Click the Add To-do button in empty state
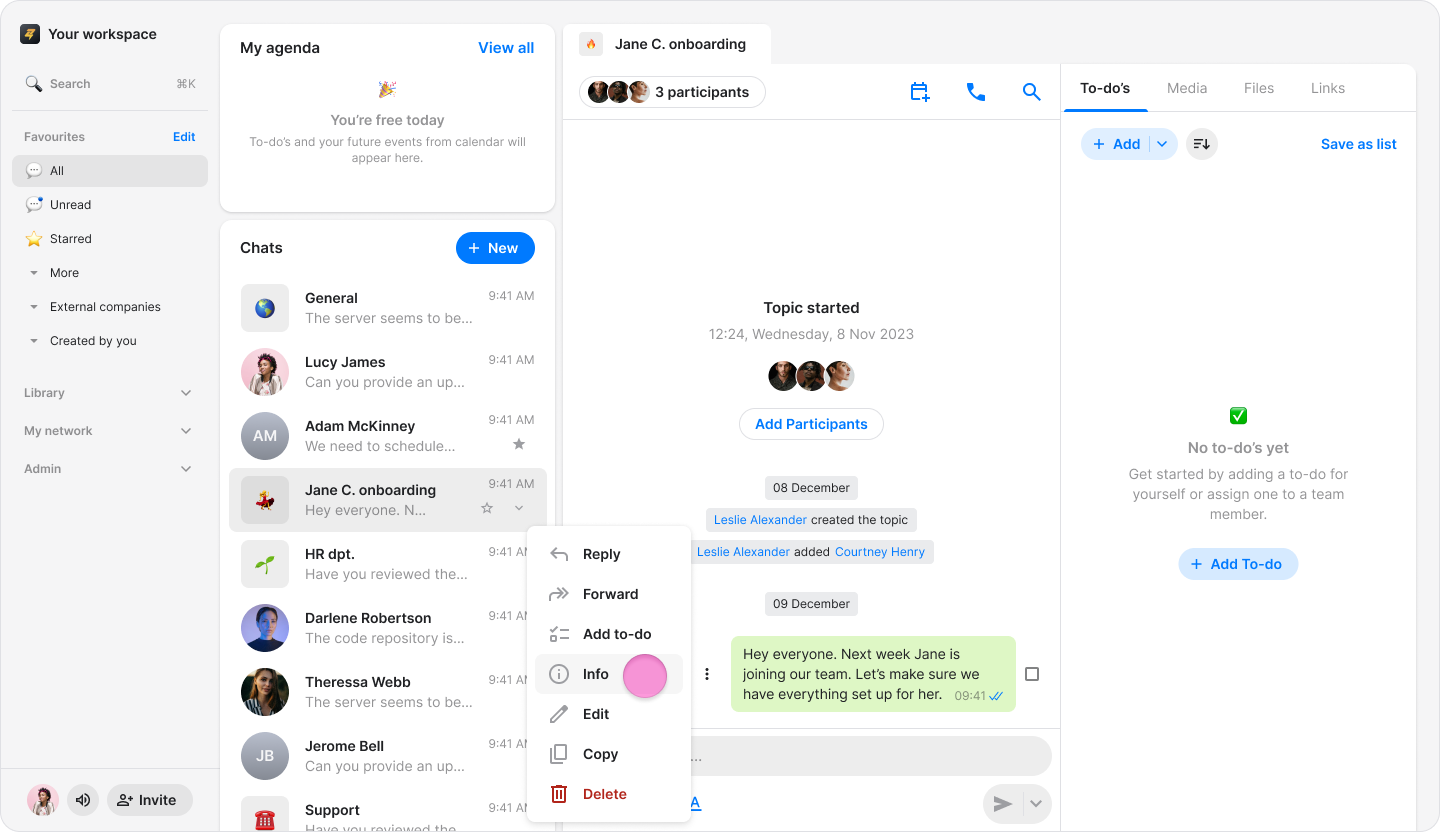This screenshot has height=832, width=1440. tap(1238, 564)
